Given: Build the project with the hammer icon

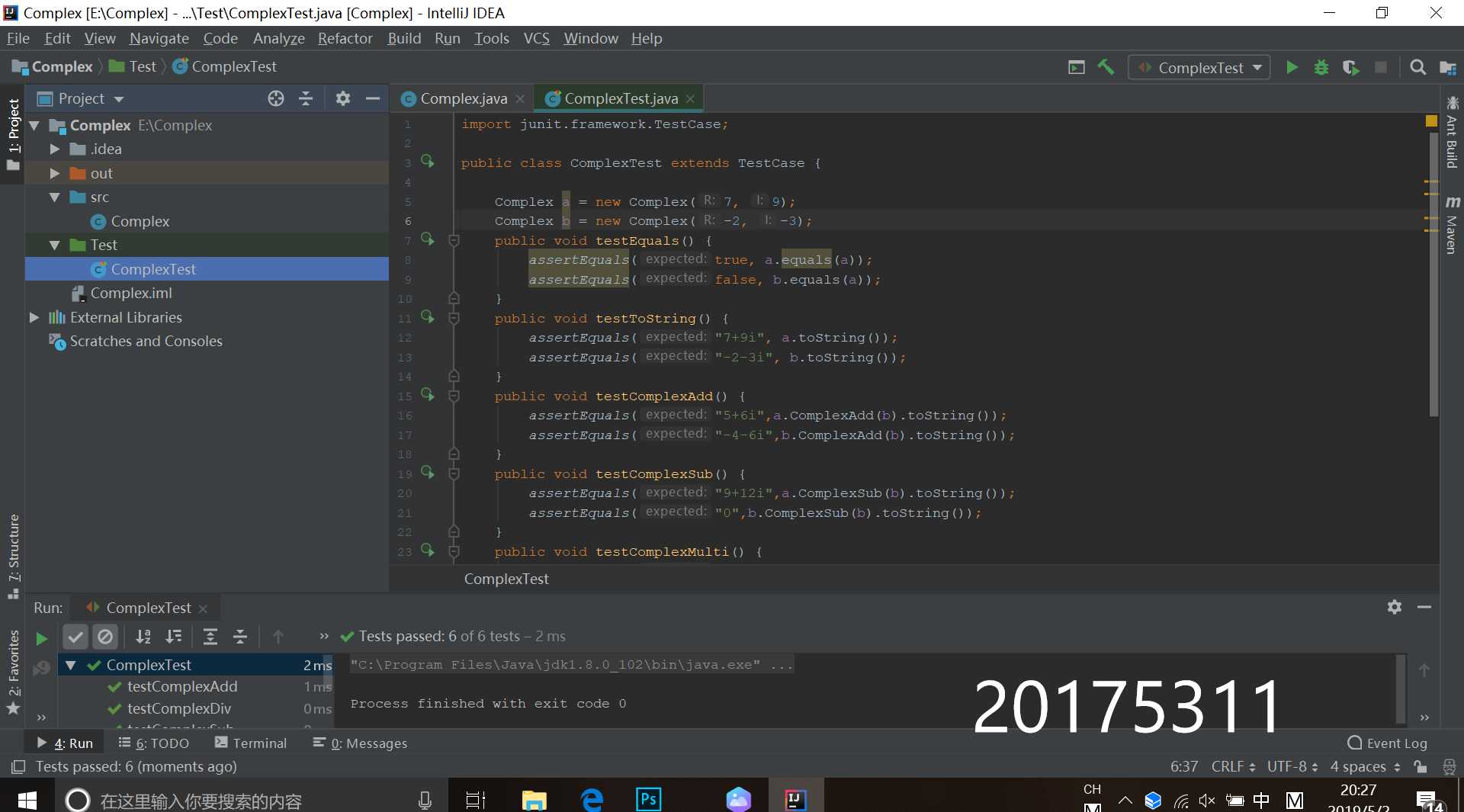Looking at the screenshot, I should pos(1106,67).
